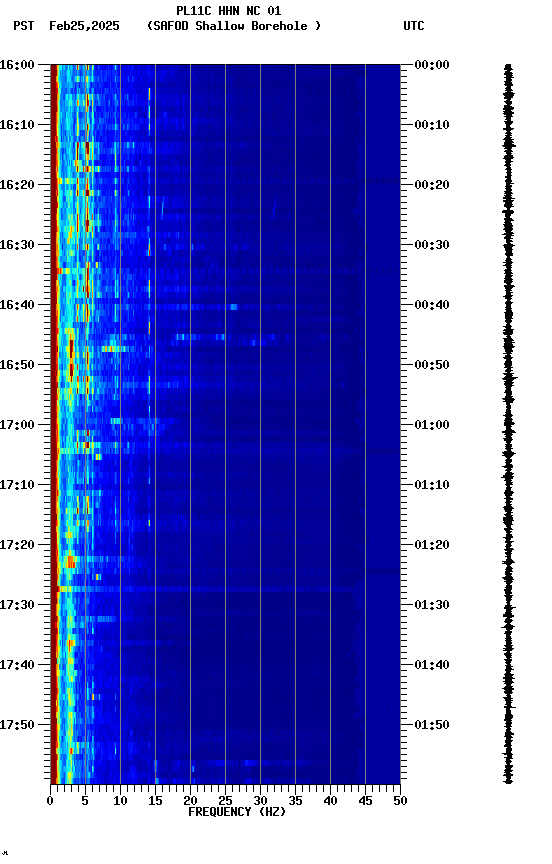Viewport: 552px width, 864px height.
Task: Click the 17:20 PST time label
Action: click(17, 545)
